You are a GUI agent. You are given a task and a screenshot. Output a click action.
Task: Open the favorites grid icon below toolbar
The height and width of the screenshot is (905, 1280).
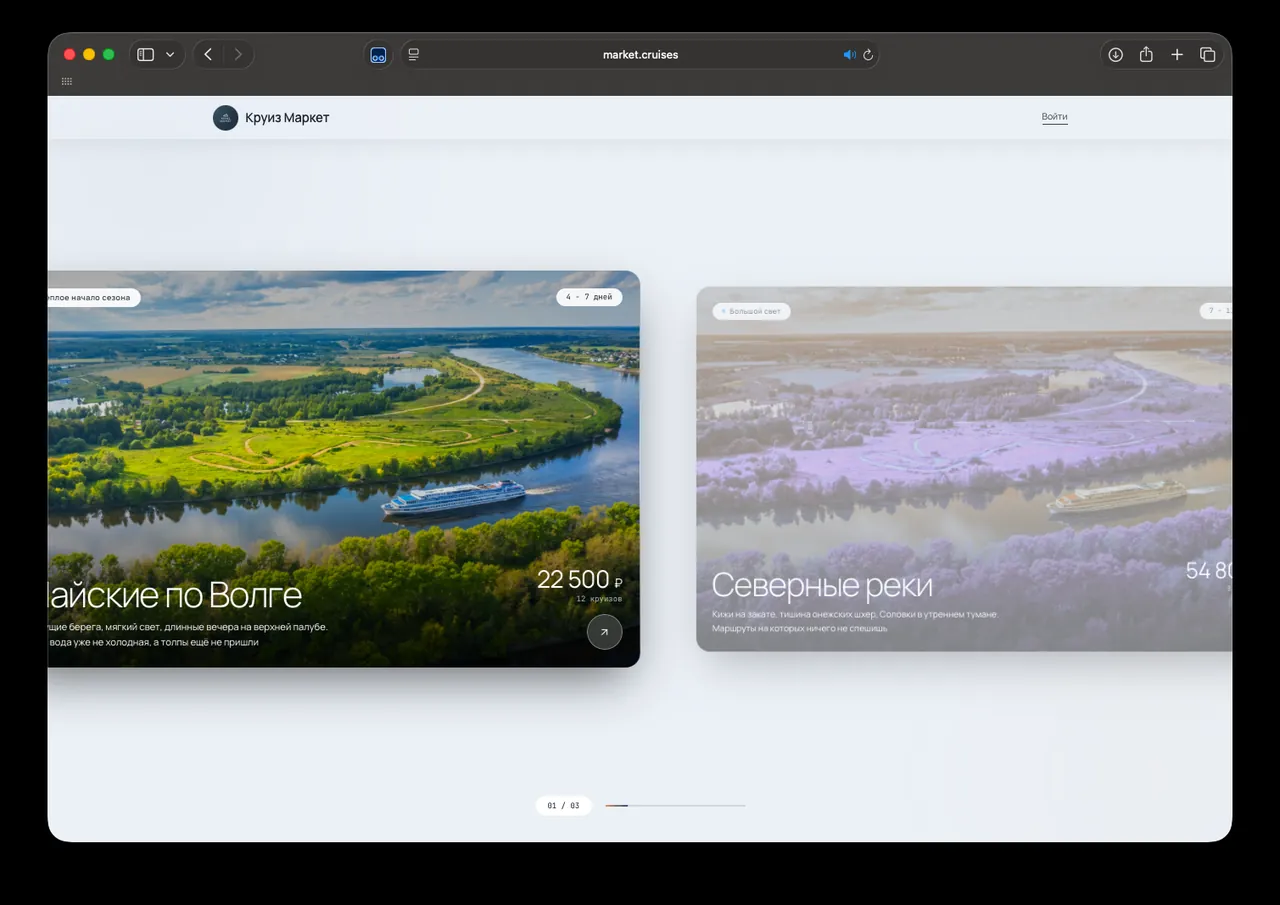(x=67, y=81)
